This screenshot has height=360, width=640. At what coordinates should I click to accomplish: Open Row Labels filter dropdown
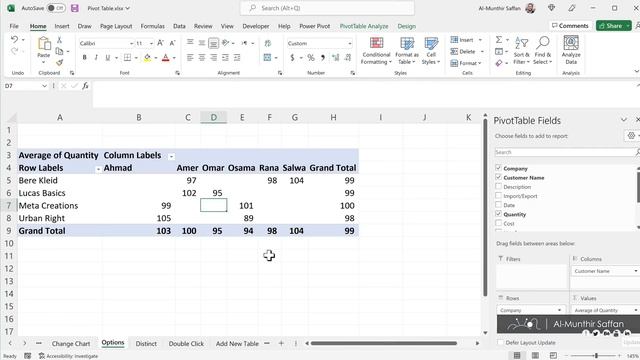click(x=98, y=169)
